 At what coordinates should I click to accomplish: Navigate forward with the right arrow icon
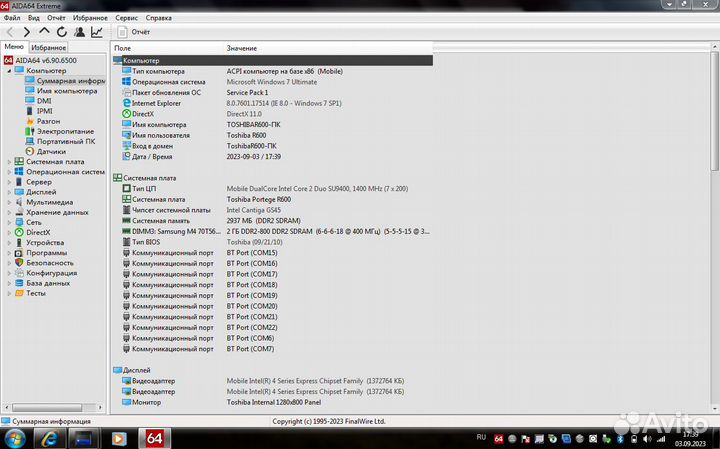(x=27, y=32)
